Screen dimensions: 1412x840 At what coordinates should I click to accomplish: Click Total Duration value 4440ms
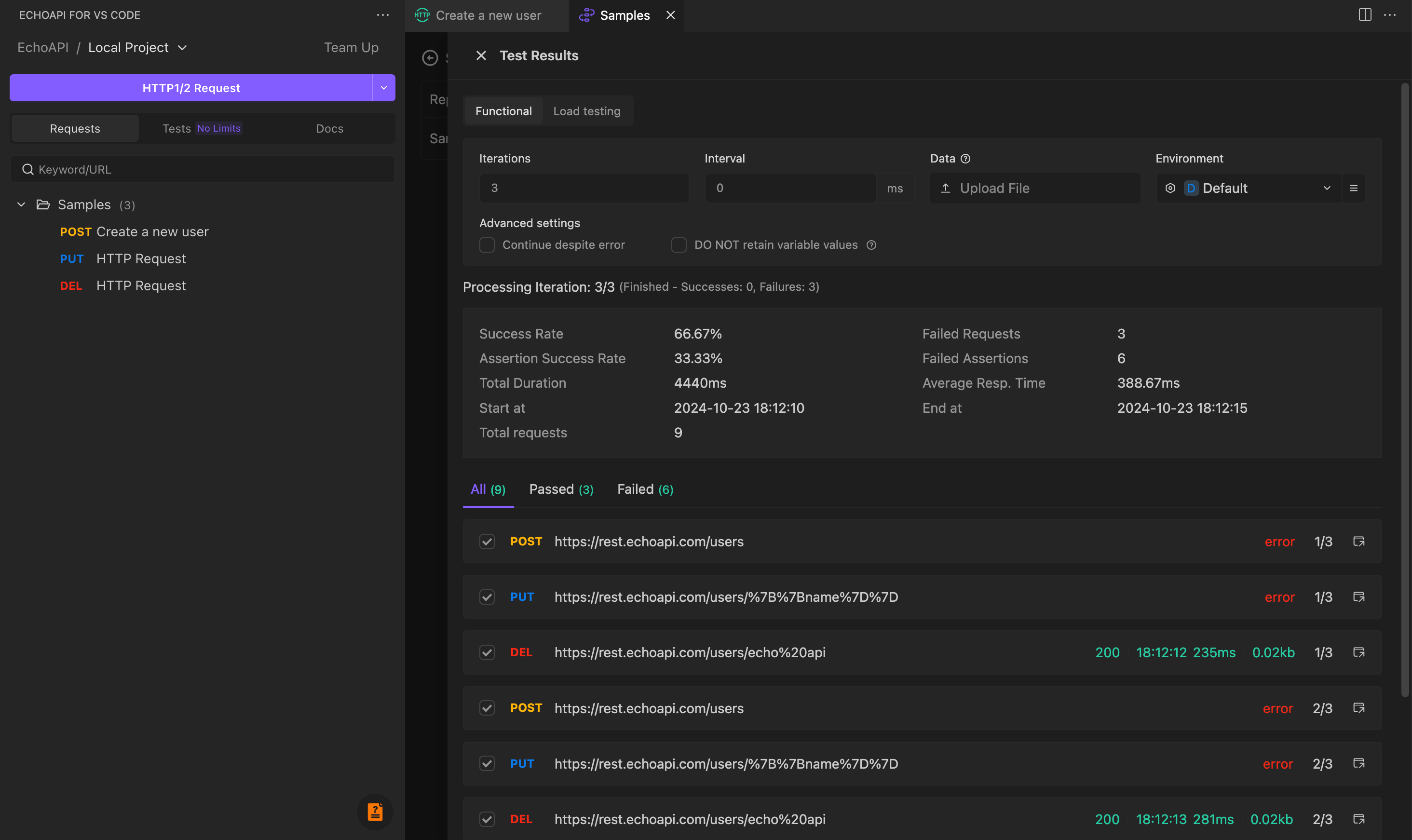[700, 383]
